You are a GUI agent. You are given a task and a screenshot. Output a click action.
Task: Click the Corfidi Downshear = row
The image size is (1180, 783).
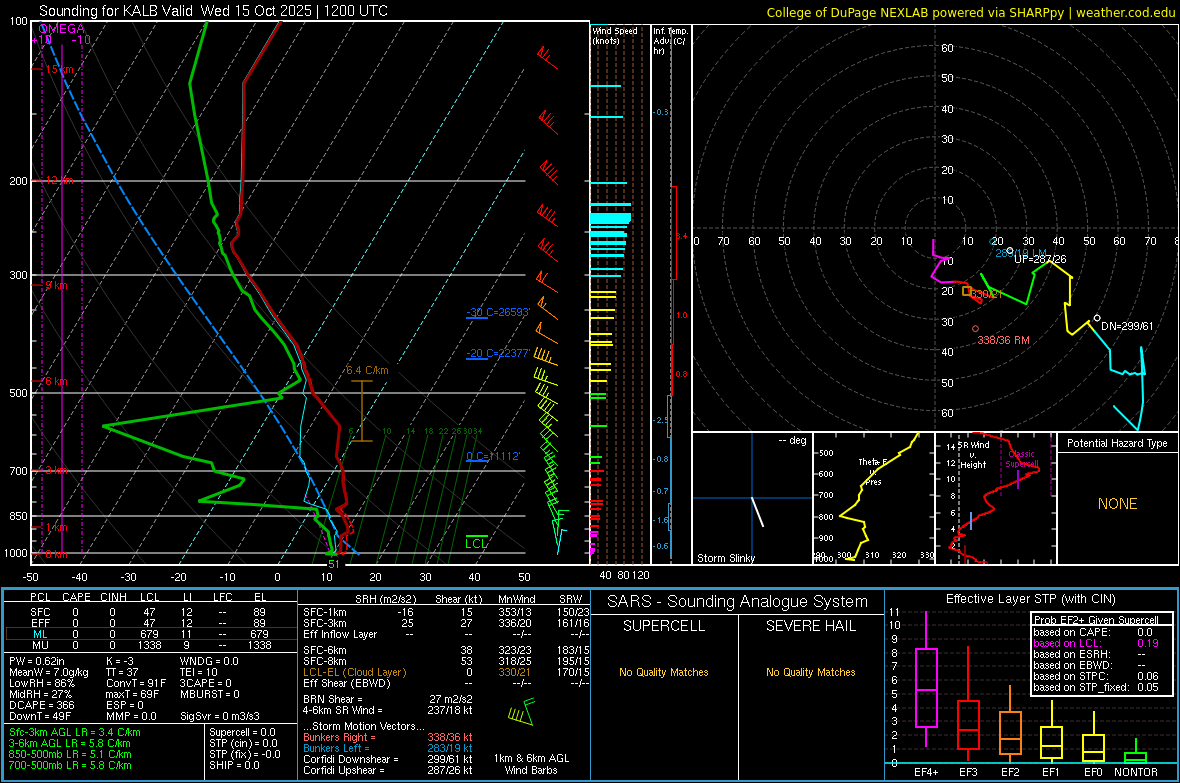[x=388, y=759]
